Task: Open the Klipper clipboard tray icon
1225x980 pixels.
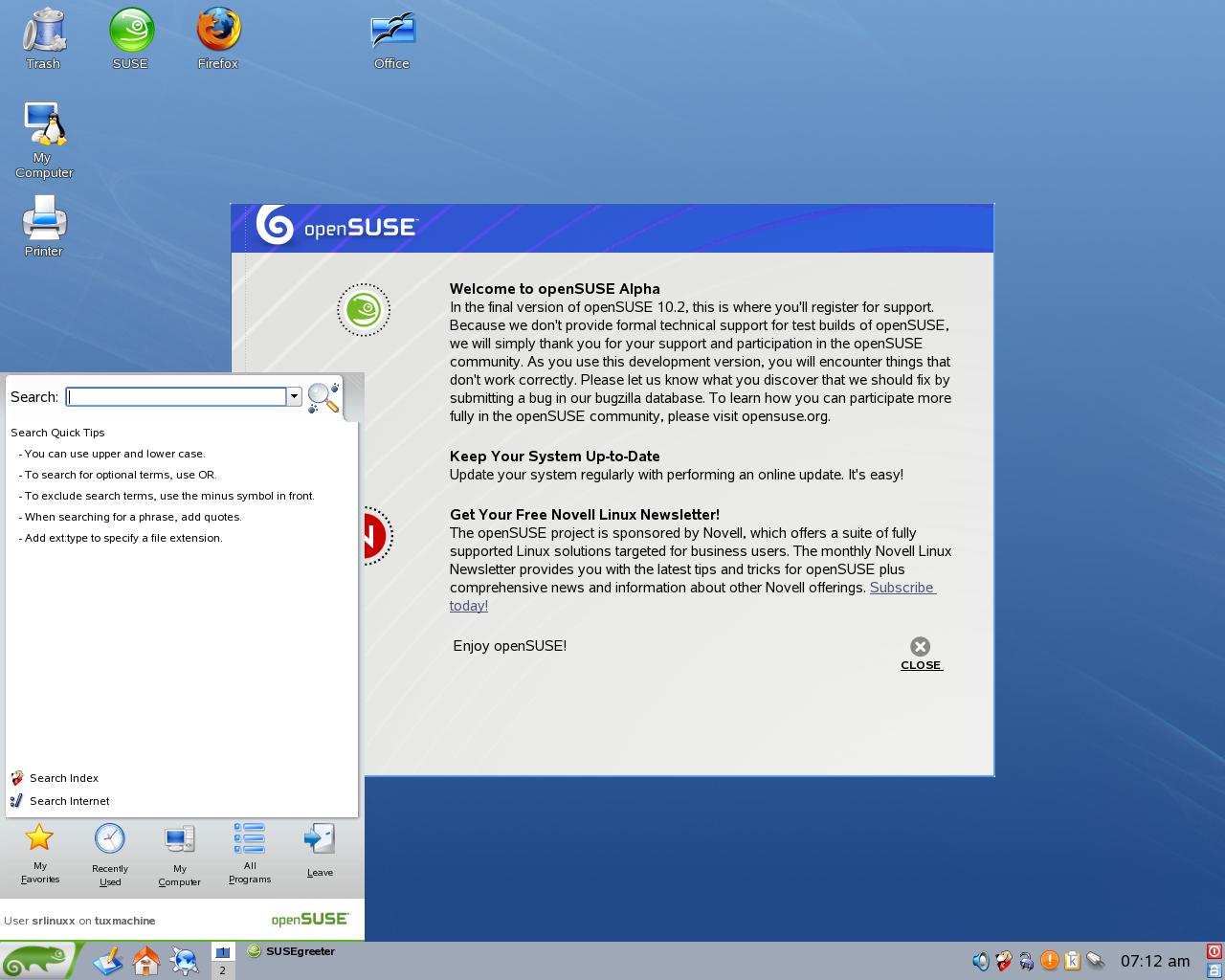Action: [x=1072, y=960]
